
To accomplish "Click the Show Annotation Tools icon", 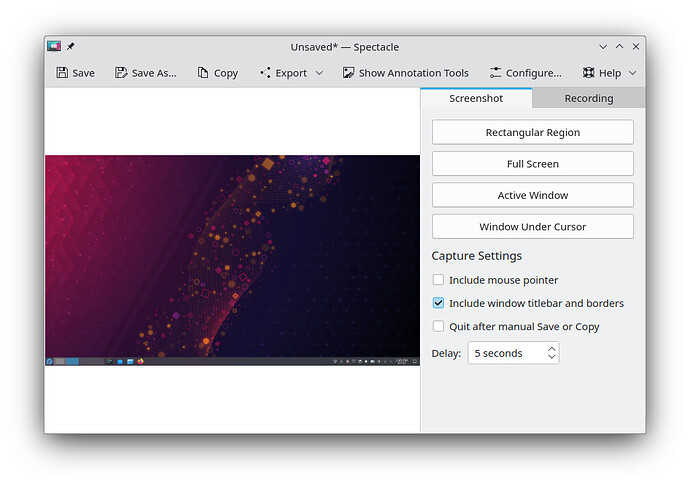I will pos(348,73).
